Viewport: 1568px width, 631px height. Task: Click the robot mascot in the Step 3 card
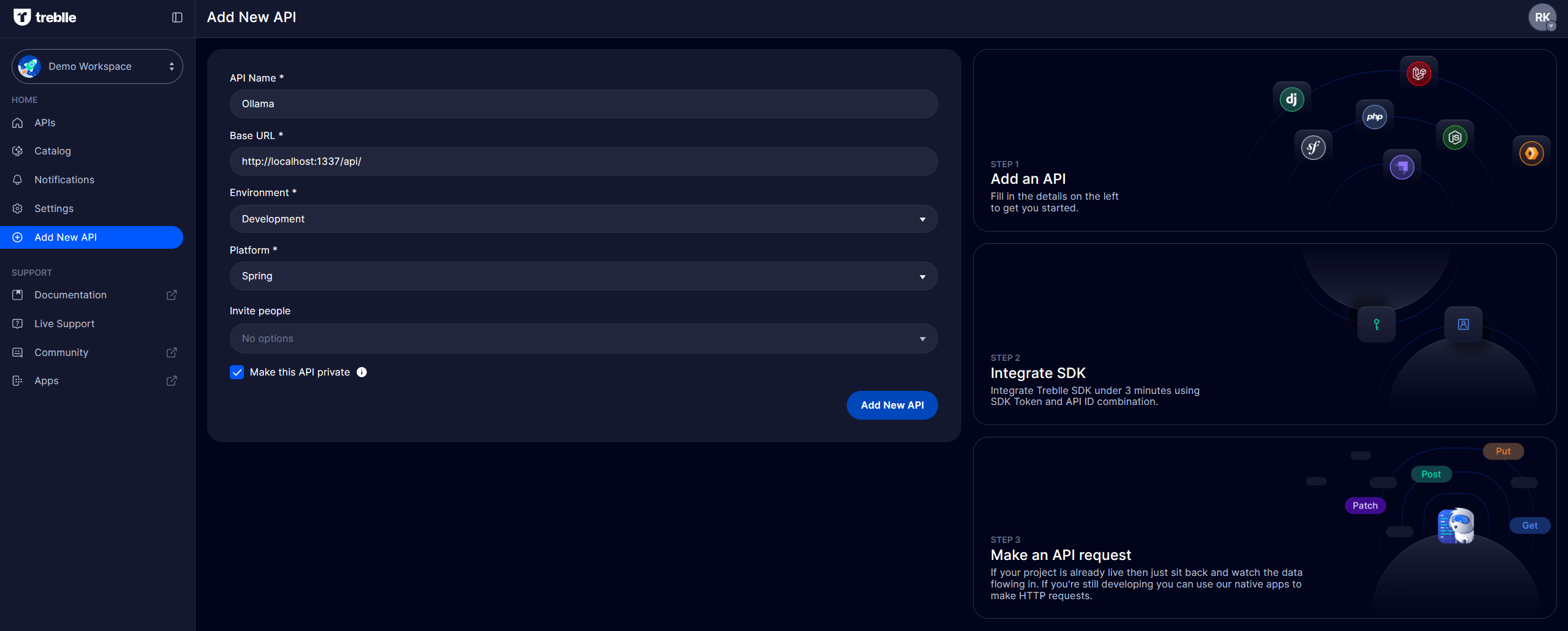pyautogui.click(x=1456, y=526)
